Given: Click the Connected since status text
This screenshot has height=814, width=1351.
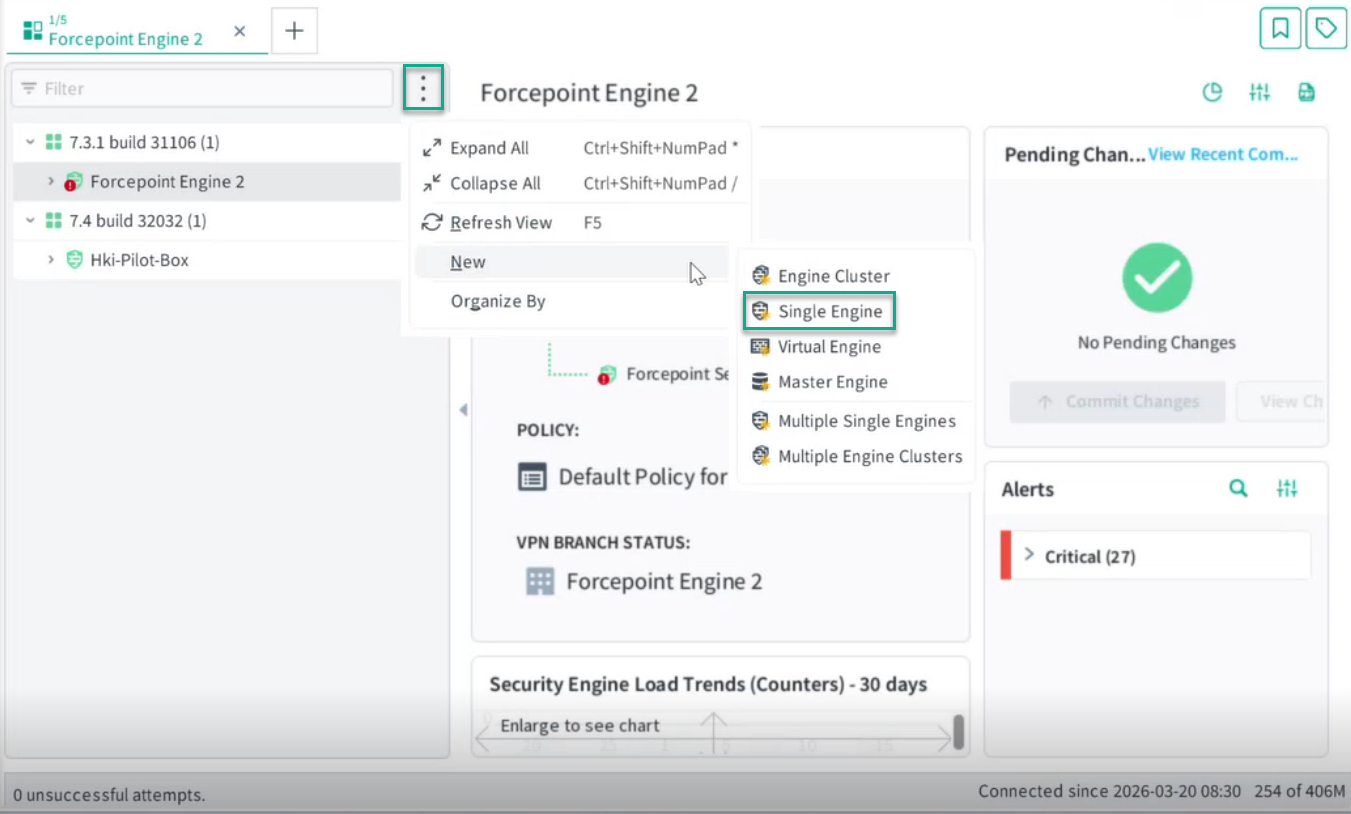Looking at the screenshot, I should [x=1109, y=791].
